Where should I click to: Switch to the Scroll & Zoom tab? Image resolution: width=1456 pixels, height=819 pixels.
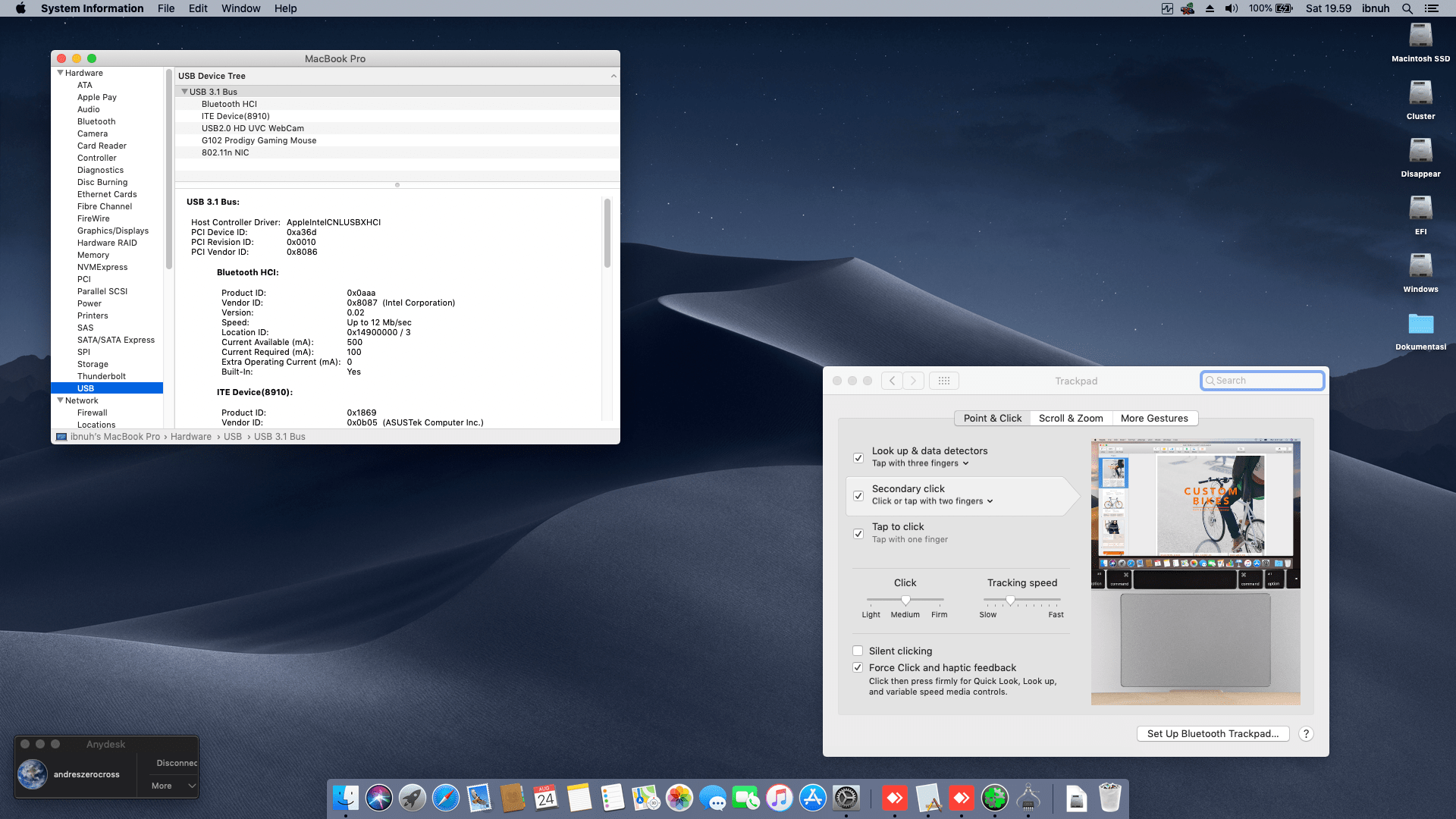[x=1071, y=418]
